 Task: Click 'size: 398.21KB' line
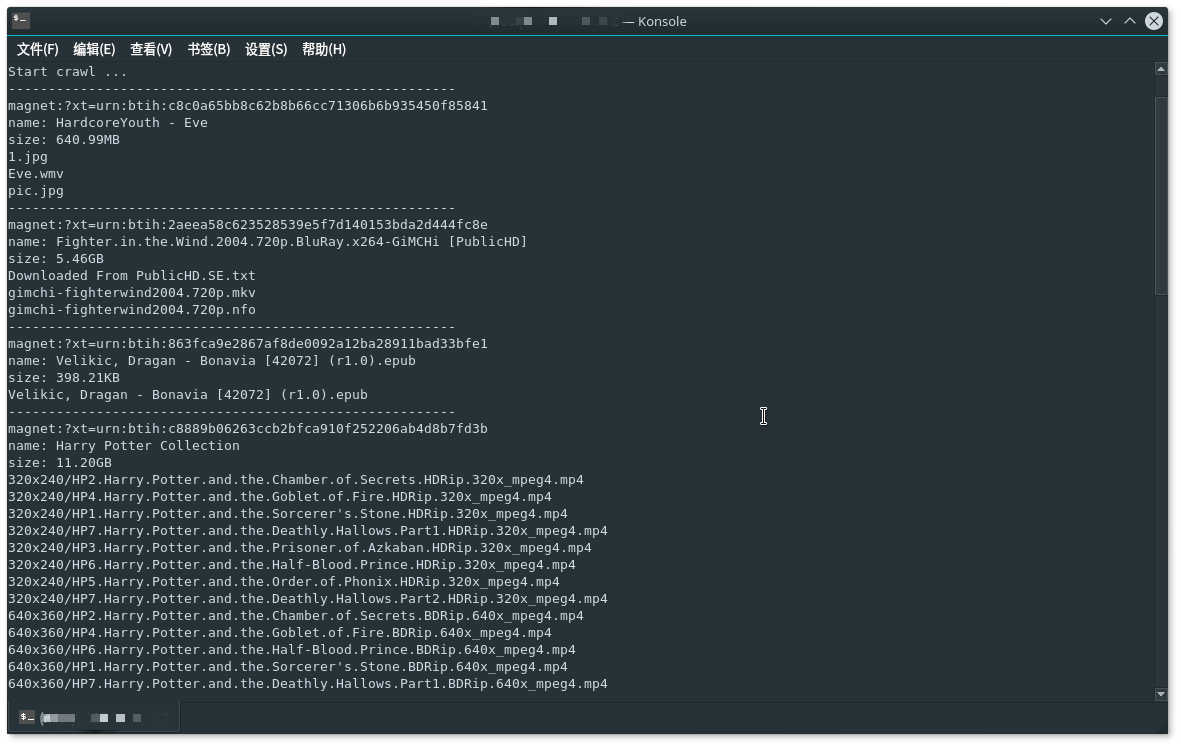click(x=64, y=378)
